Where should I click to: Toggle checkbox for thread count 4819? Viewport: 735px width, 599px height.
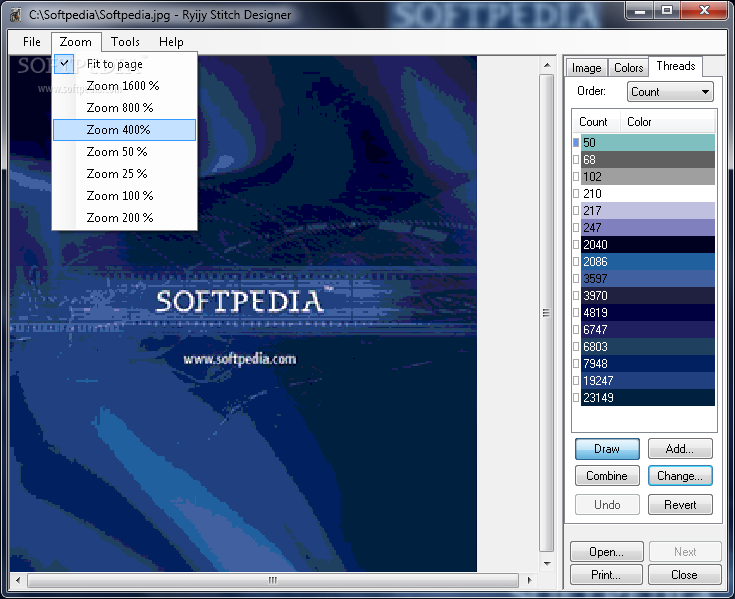[576, 313]
